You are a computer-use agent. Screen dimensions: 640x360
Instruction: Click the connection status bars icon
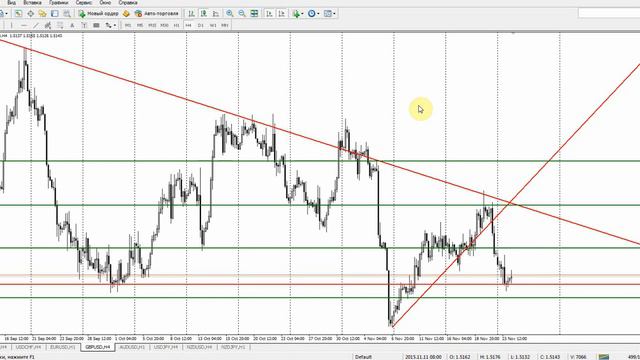coord(604,357)
